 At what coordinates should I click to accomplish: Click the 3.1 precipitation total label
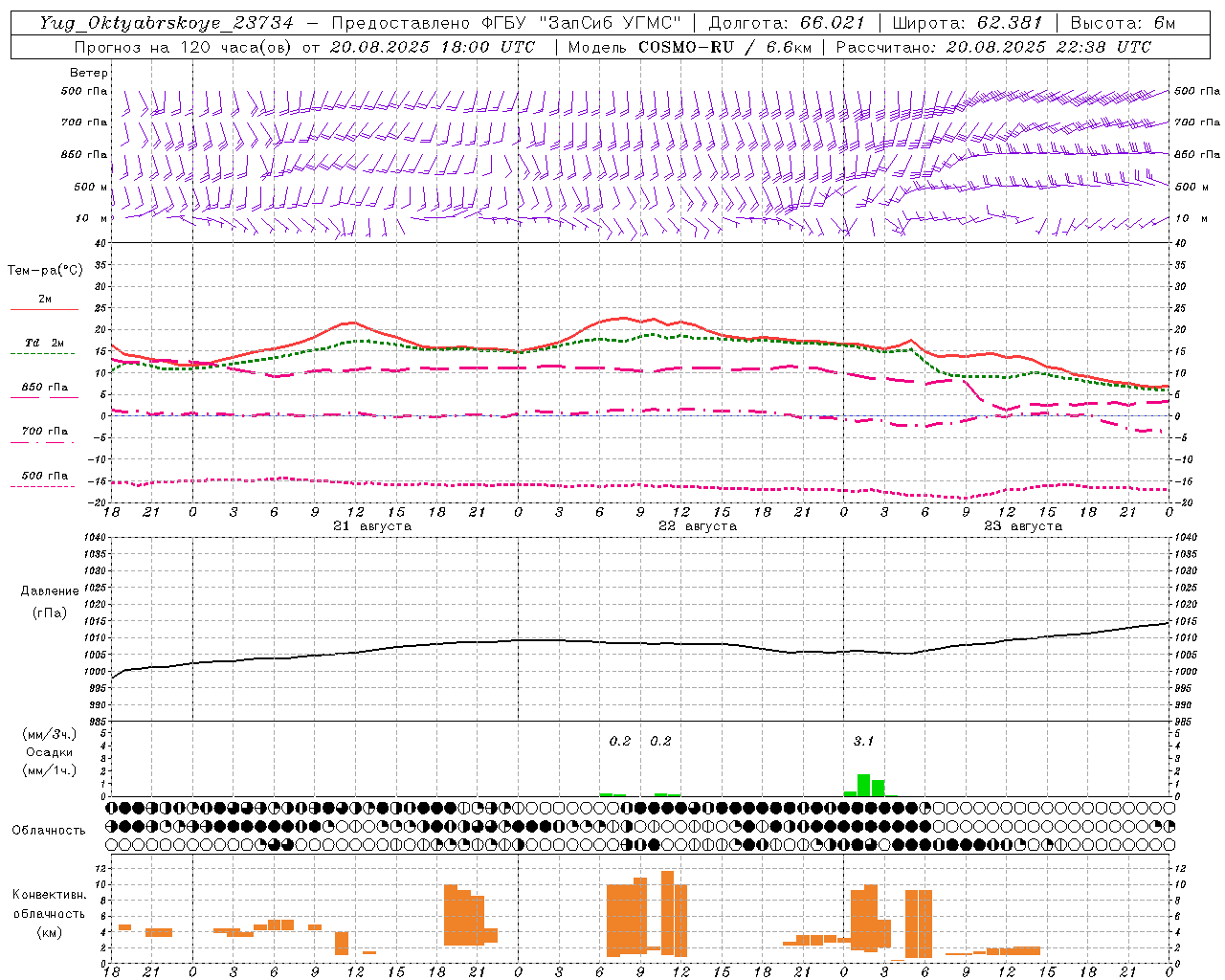point(863,741)
